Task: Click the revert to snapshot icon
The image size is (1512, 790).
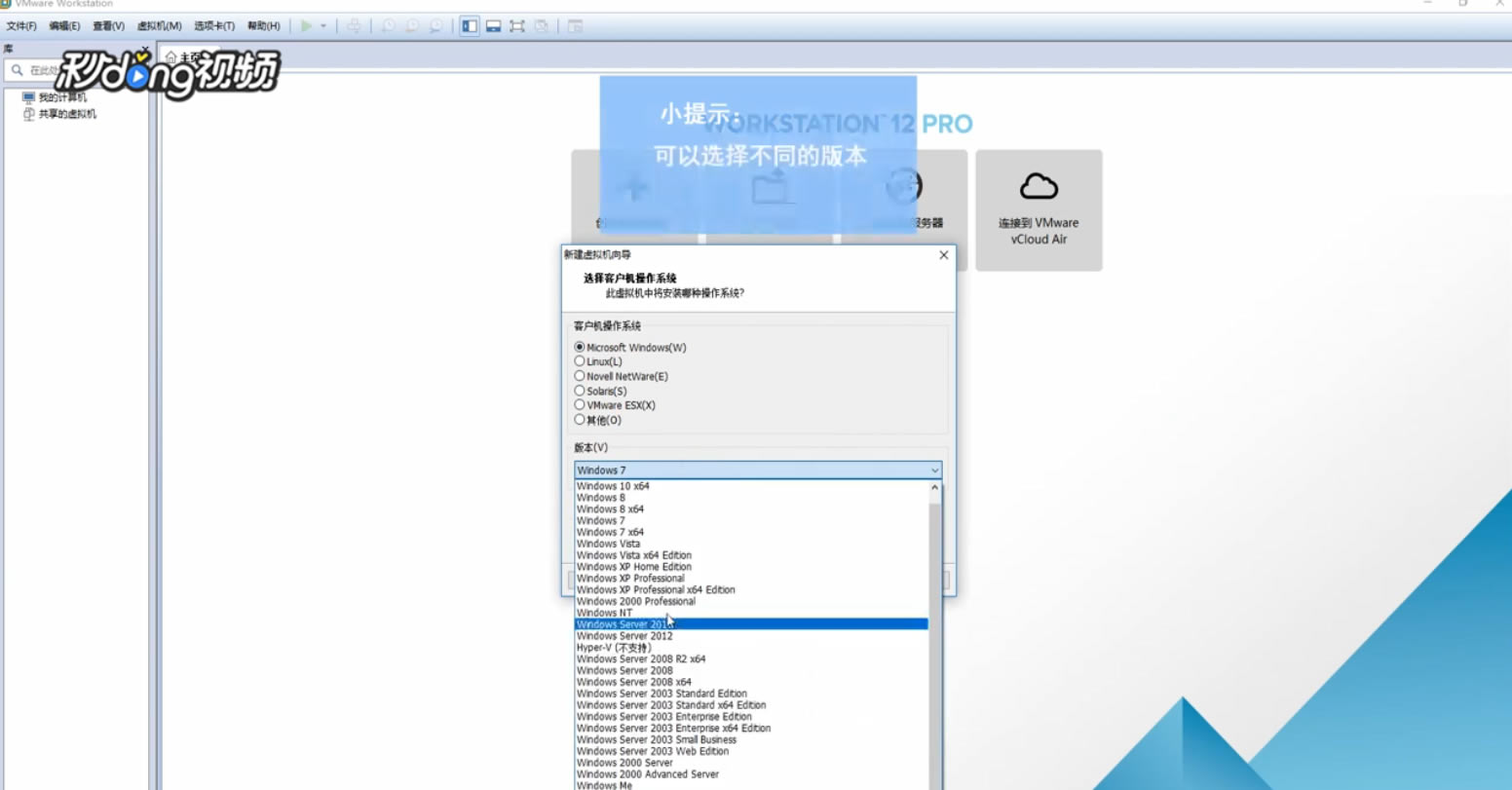Action: (x=412, y=26)
